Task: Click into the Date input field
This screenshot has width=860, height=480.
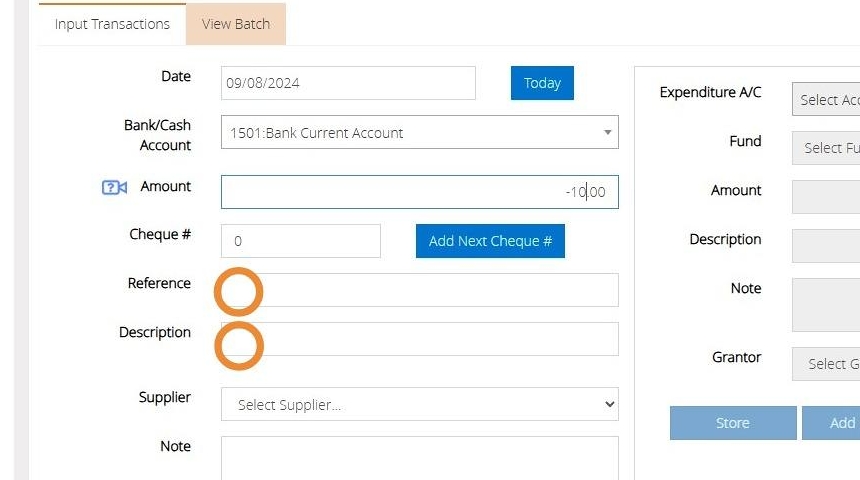Action: pyautogui.click(x=348, y=84)
